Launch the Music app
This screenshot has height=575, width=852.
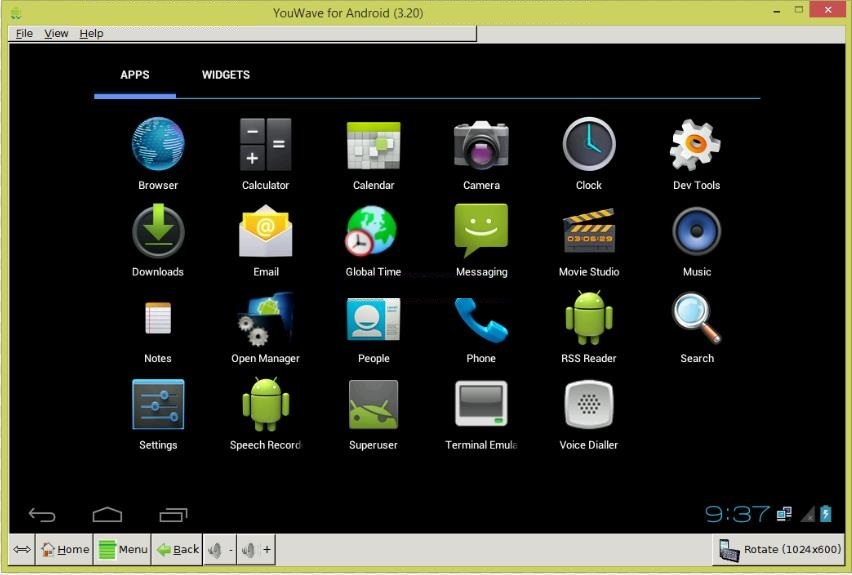pos(697,231)
